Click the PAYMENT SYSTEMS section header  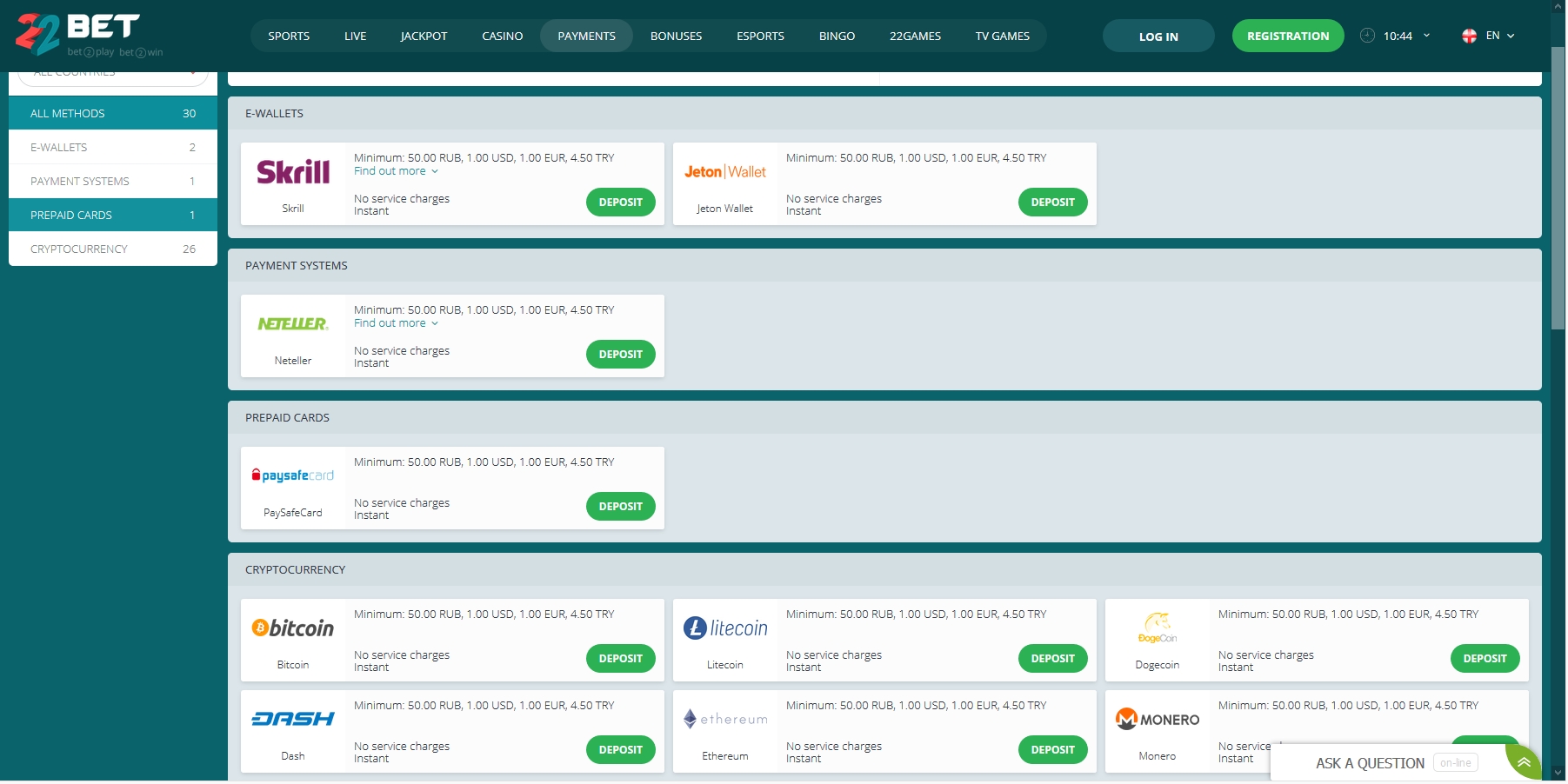(884, 266)
